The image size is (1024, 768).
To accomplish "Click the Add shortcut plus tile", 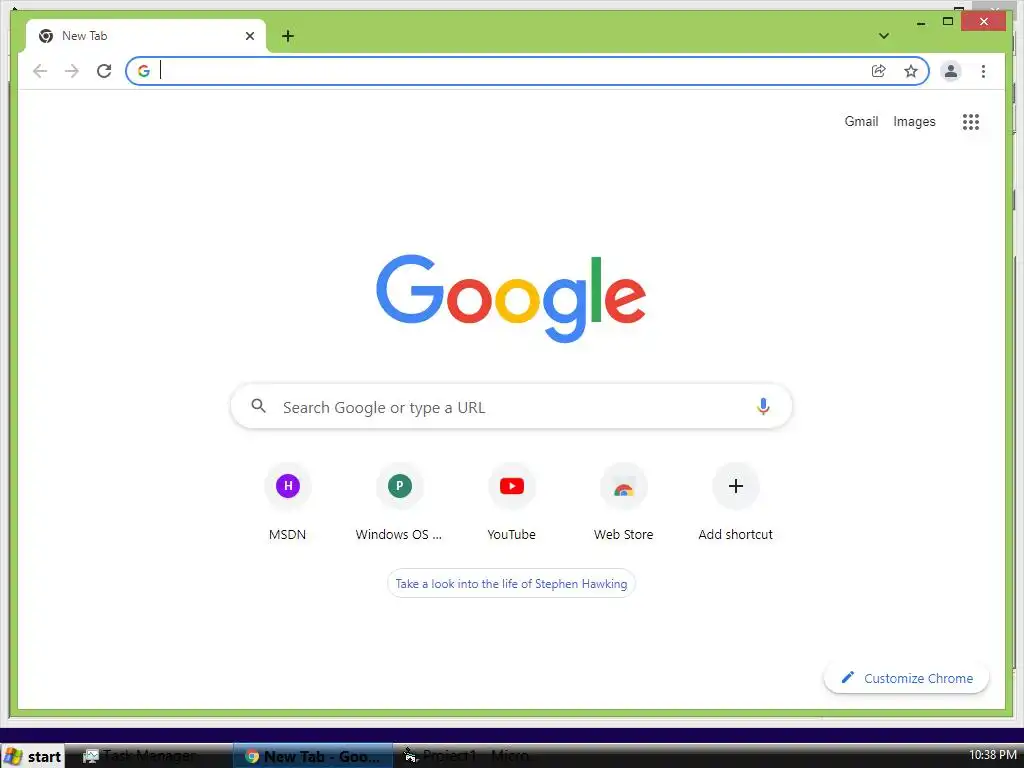I will pyautogui.click(x=735, y=503).
